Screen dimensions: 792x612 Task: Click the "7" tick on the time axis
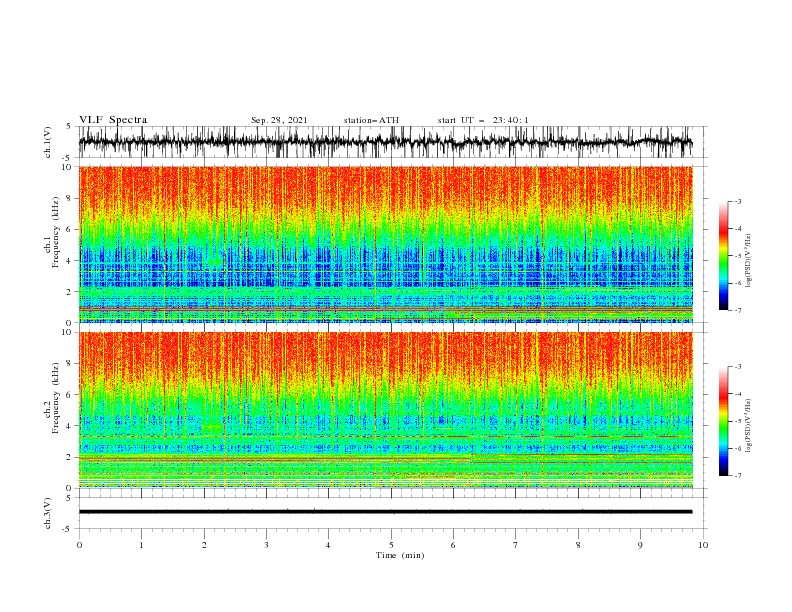click(x=516, y=545)
